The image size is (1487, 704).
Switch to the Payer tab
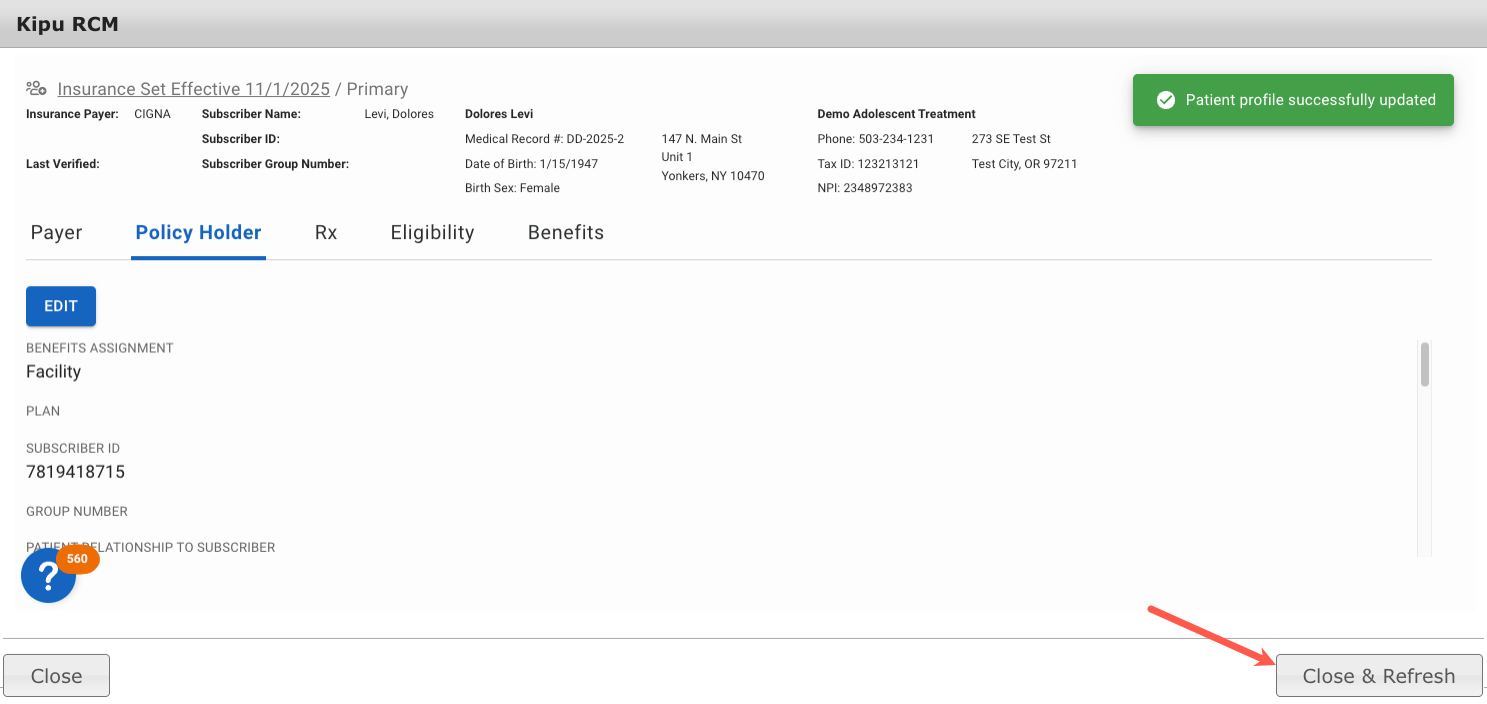coord(56,232)
